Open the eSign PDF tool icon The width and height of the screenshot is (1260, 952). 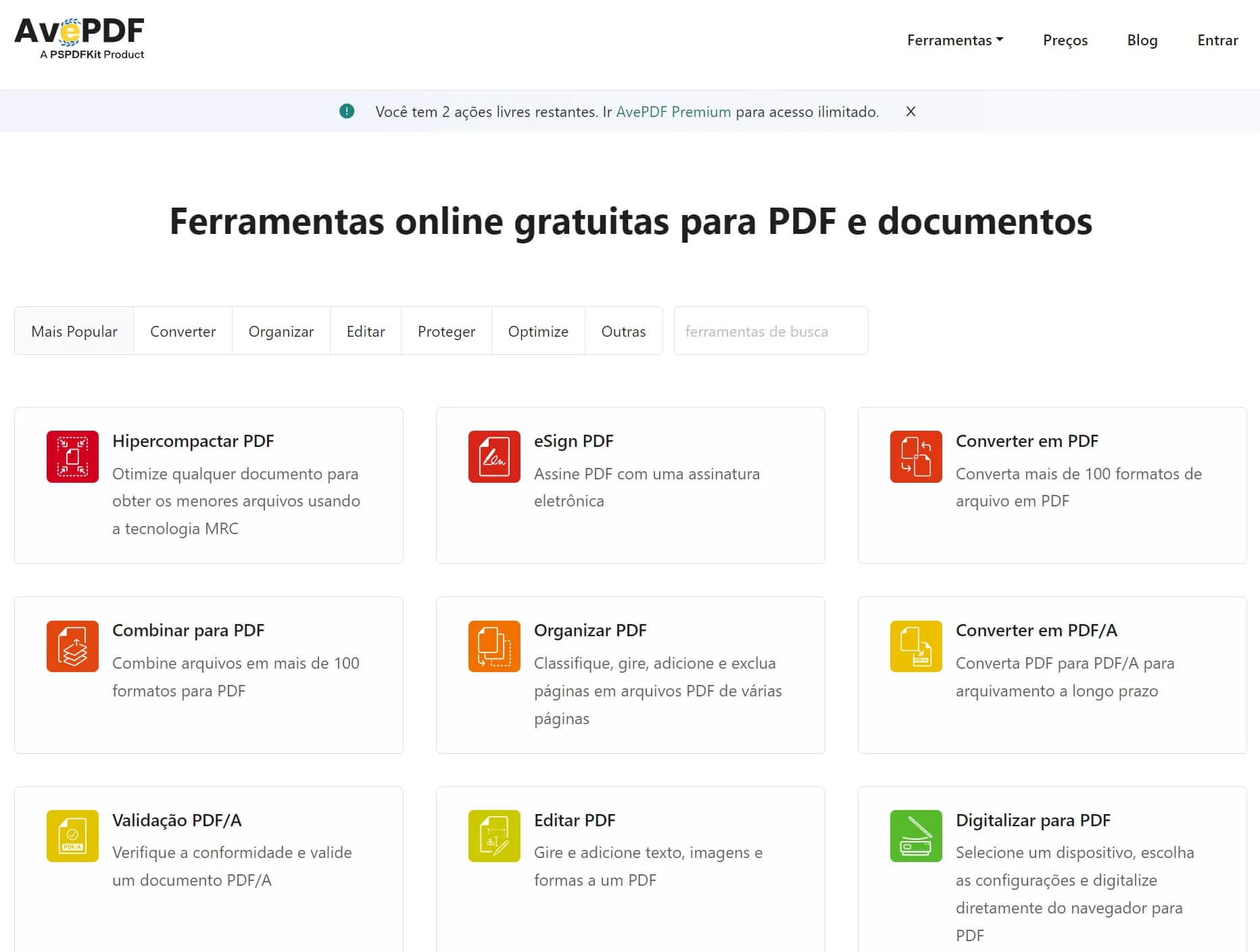493,457
